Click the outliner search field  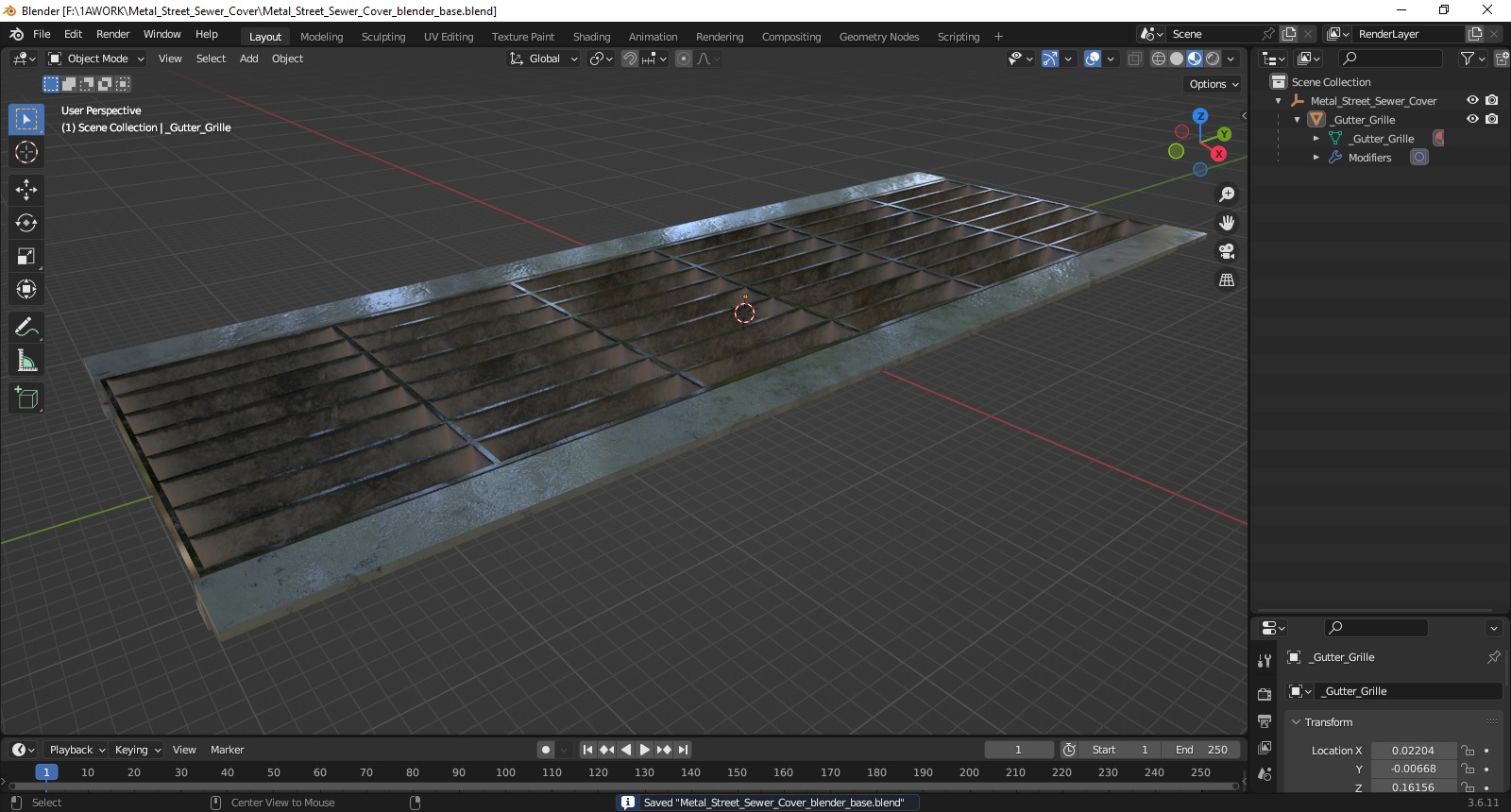pos(1390,59)
